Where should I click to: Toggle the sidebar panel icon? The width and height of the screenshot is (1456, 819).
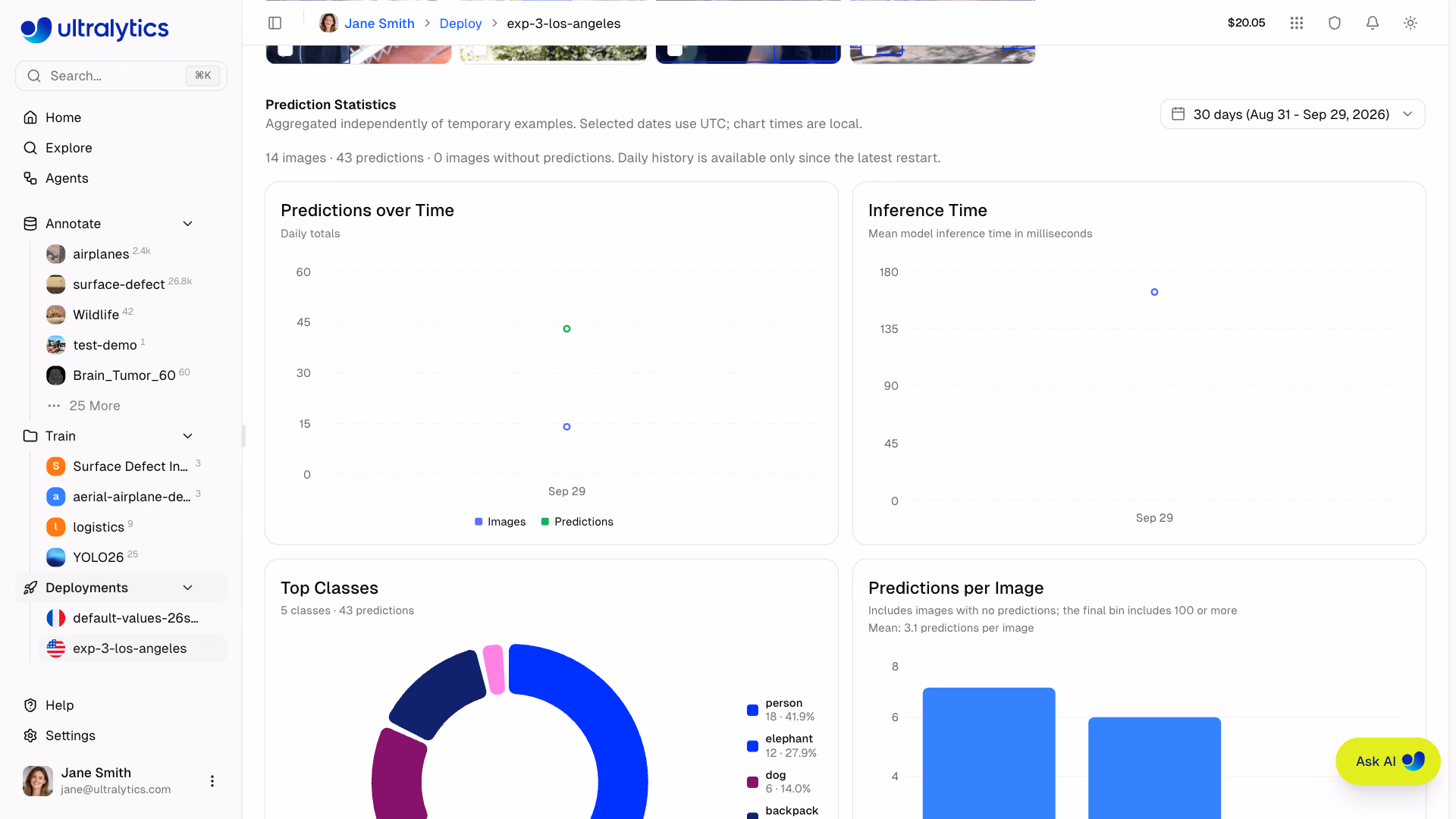[x=275, y=23]
